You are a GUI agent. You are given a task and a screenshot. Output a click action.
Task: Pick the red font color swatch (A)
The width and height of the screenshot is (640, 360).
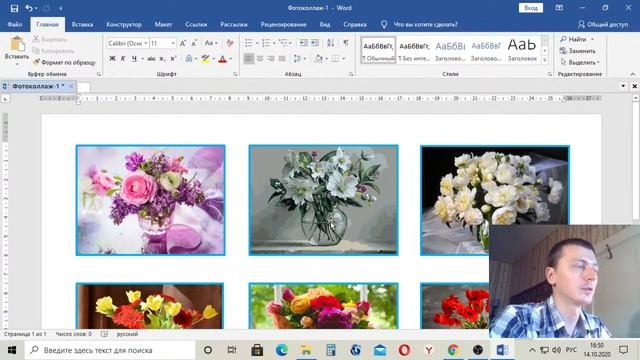coord(222,59)
